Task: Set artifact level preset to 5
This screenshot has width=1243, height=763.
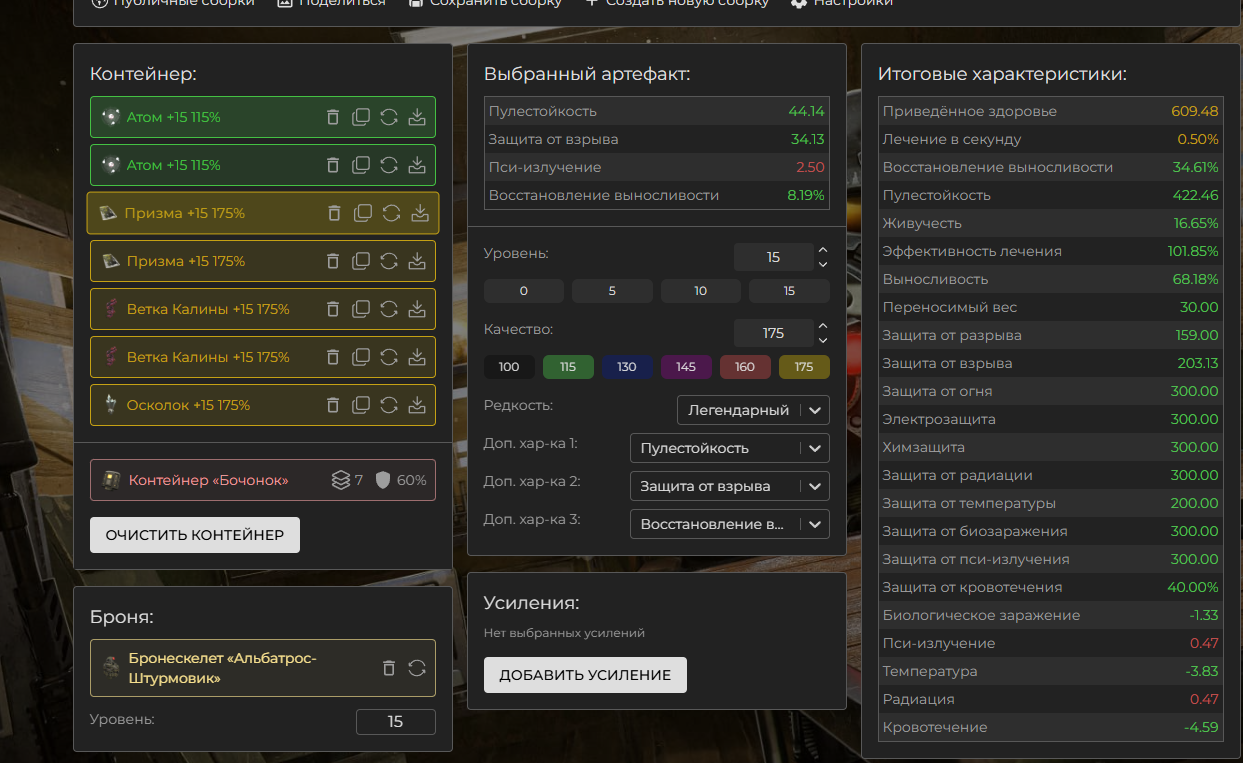Action: click(612, 291)
